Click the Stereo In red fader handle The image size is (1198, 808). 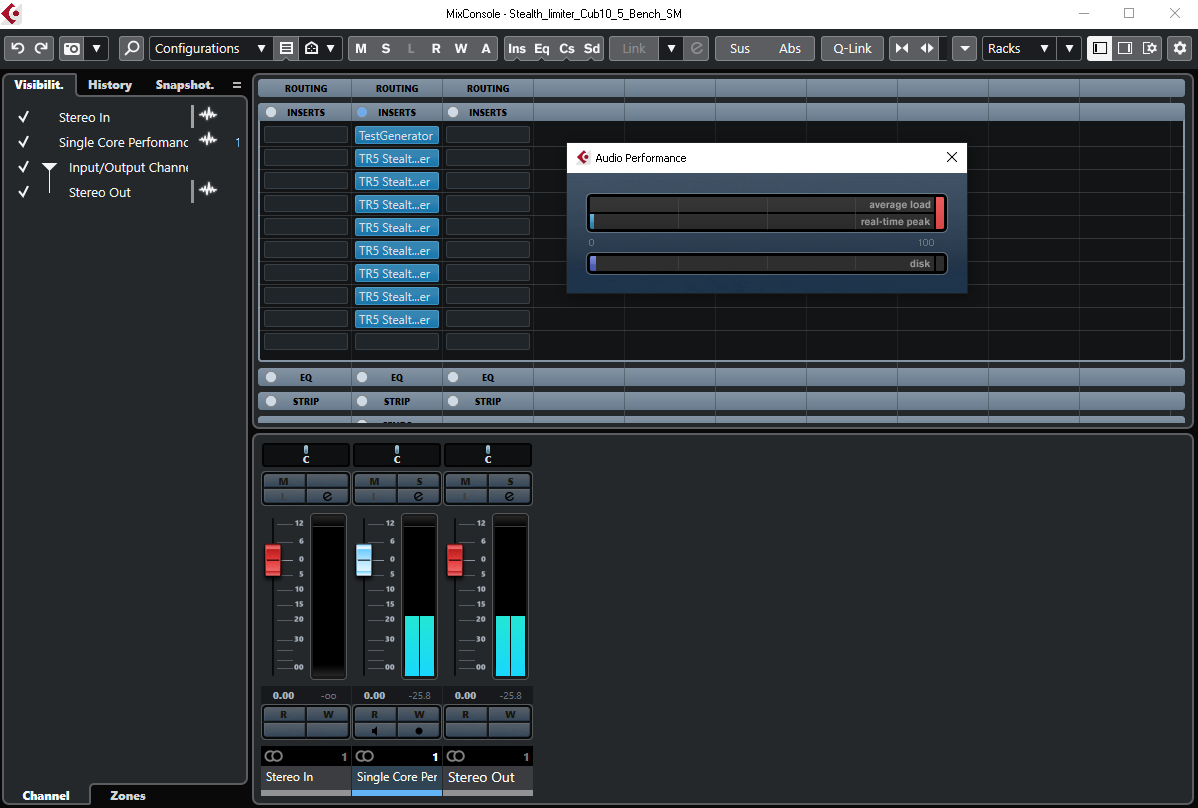273,560
